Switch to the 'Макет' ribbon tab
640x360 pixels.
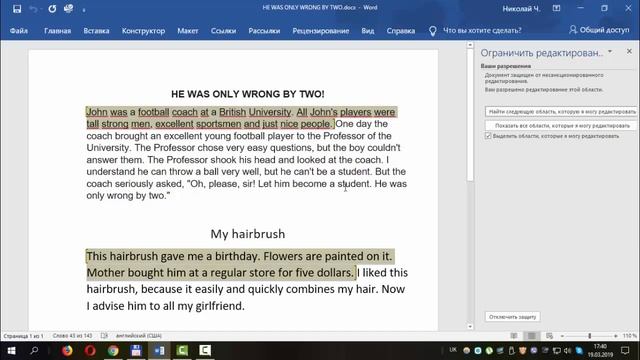click(x=188, y=31)
